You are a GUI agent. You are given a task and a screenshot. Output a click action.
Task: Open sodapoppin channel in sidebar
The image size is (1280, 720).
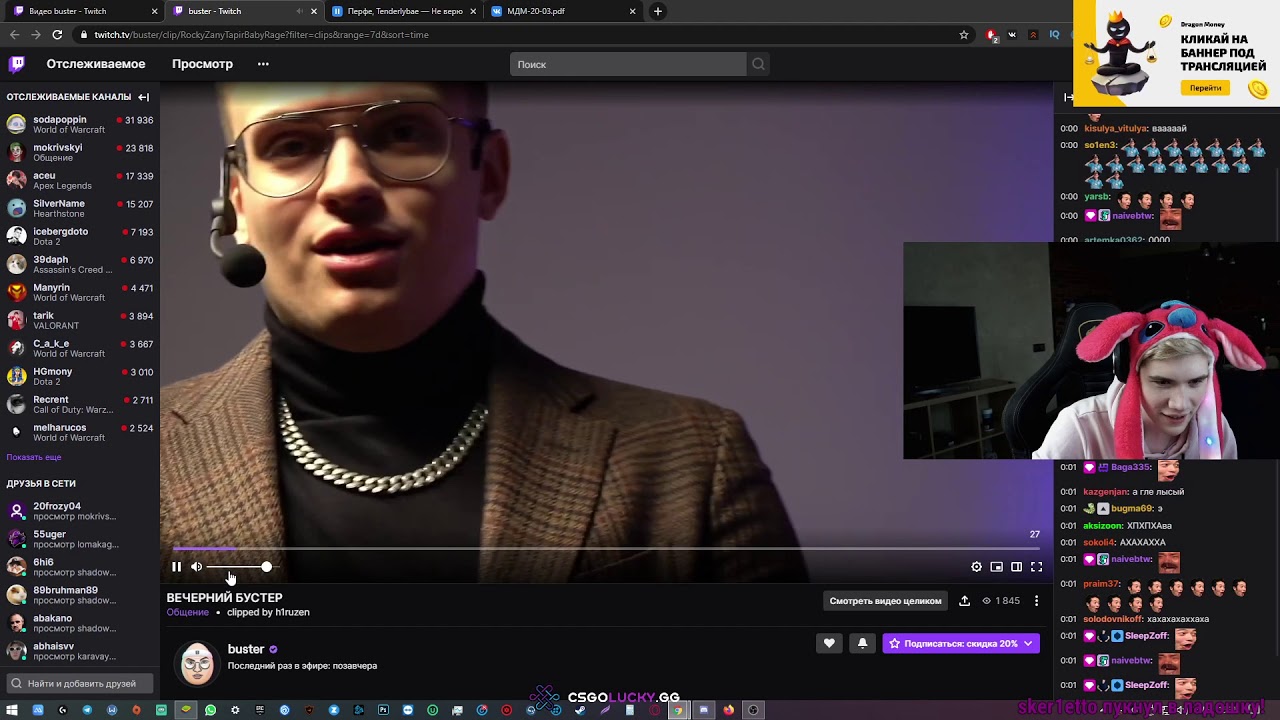[x=80, y=125]
